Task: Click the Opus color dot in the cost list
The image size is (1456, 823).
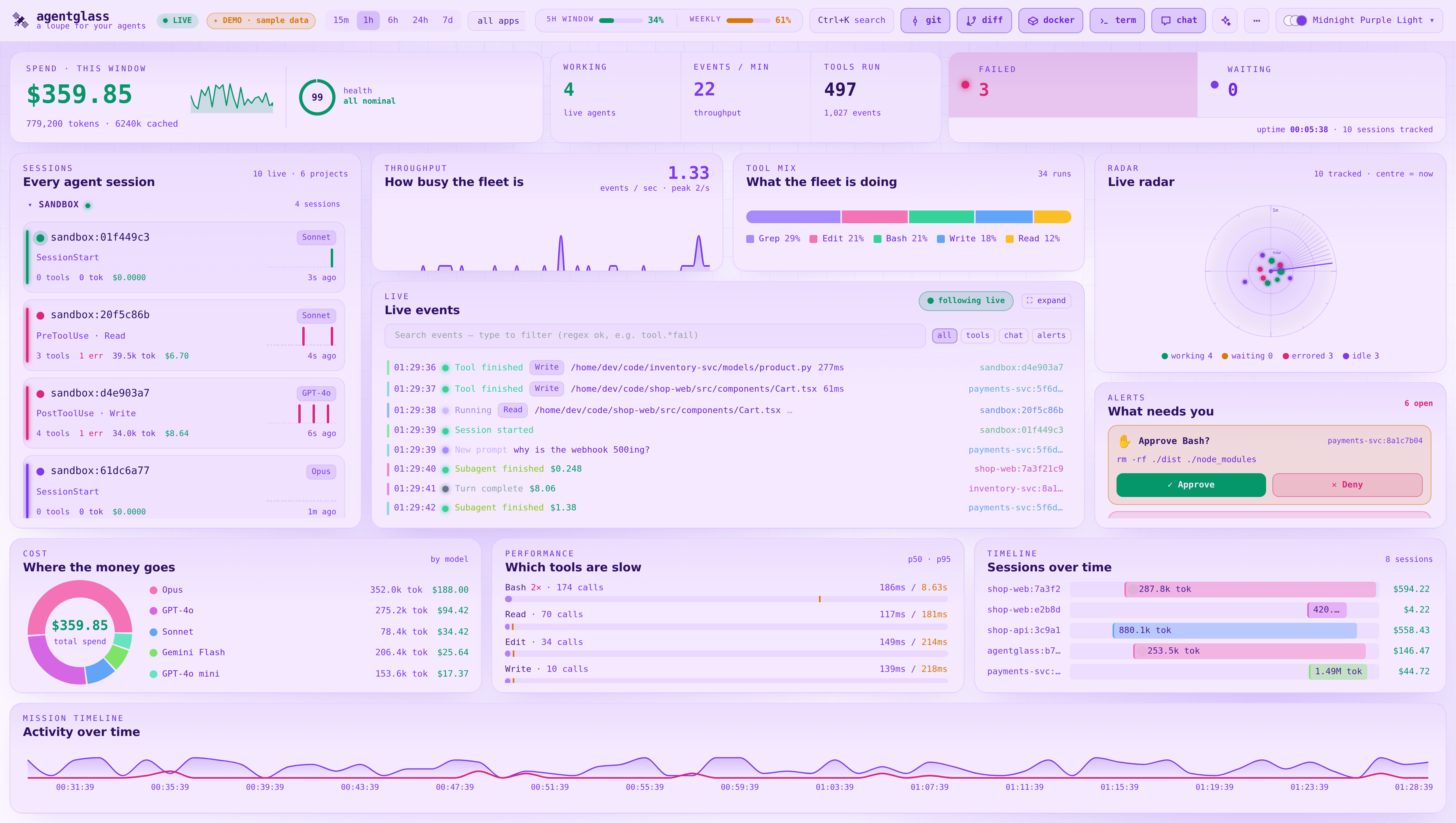Action: coord(153,590)
